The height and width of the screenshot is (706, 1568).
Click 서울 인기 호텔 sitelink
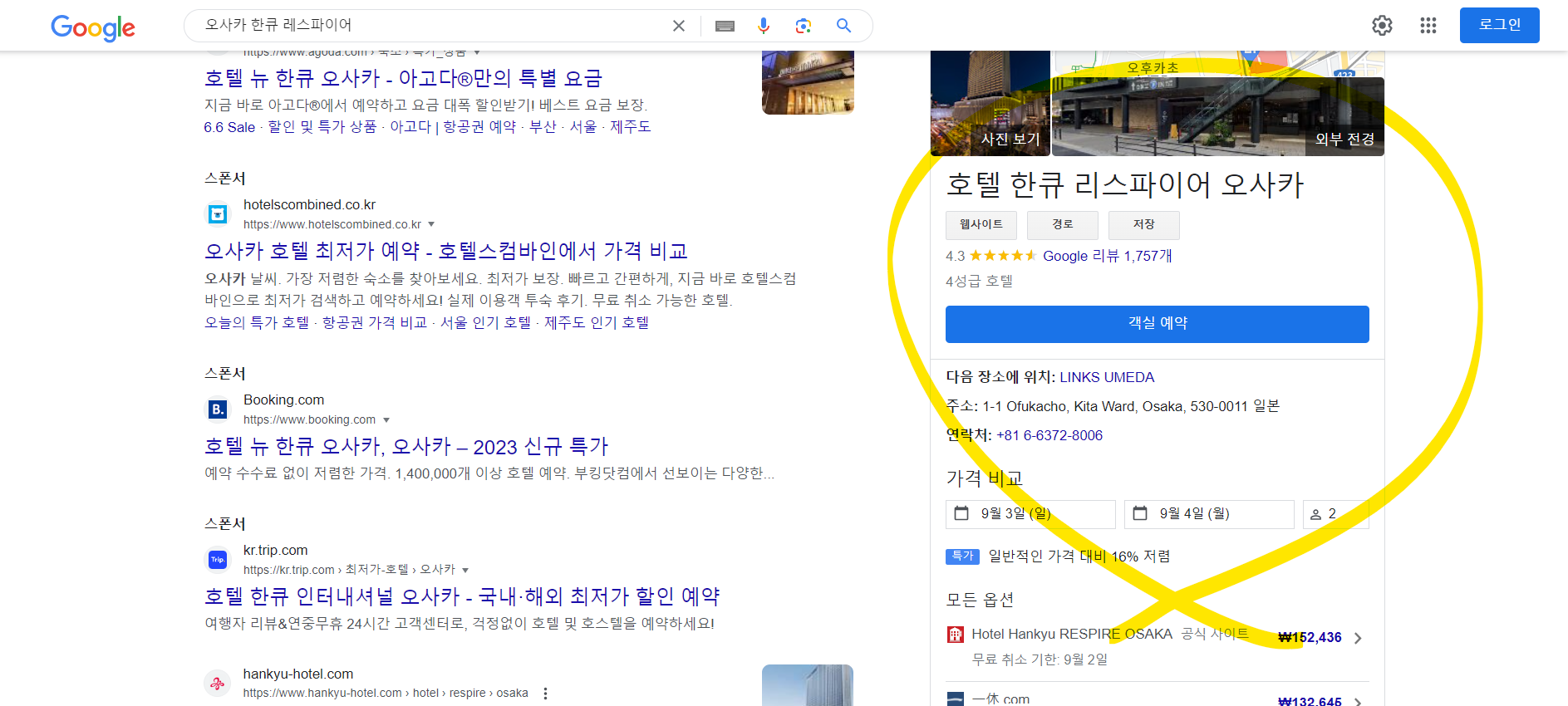(x=485, y=322)
